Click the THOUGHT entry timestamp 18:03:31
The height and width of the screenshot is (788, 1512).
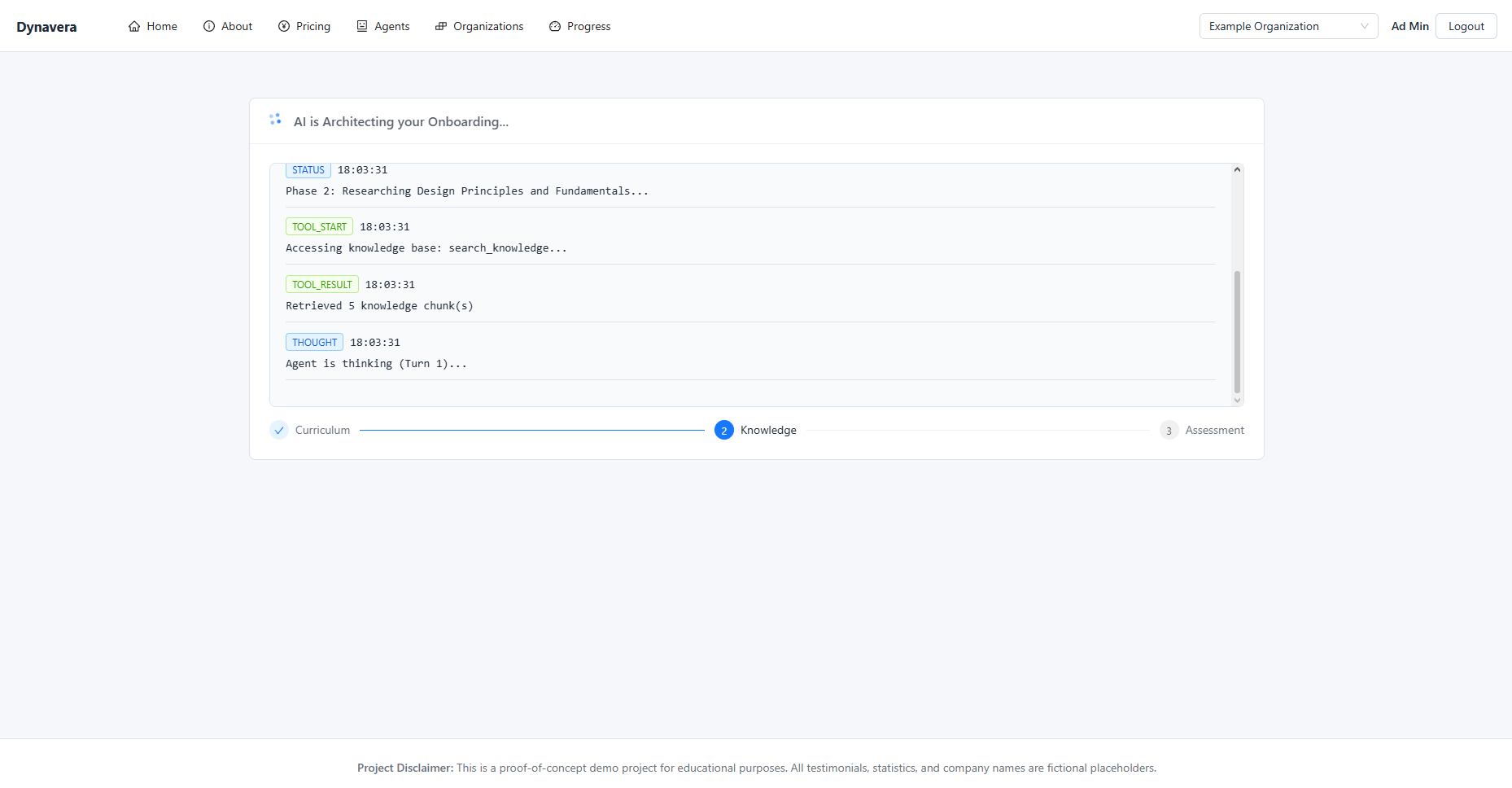coord(375,342)
